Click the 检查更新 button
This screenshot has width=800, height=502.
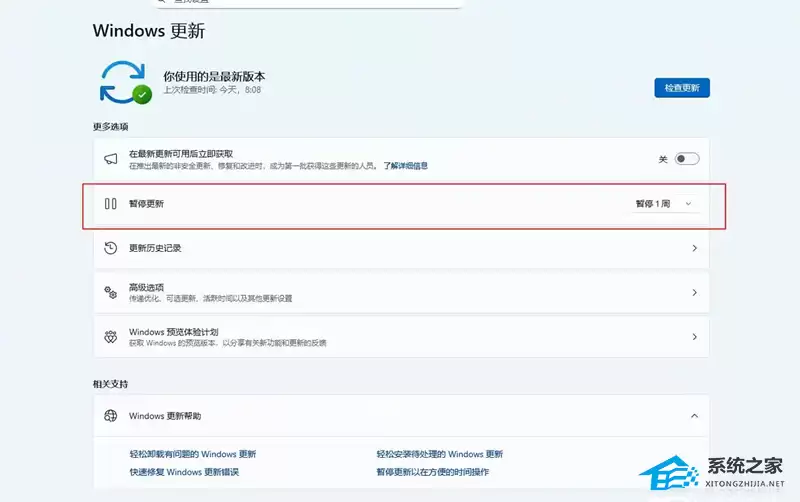point(682,88)
